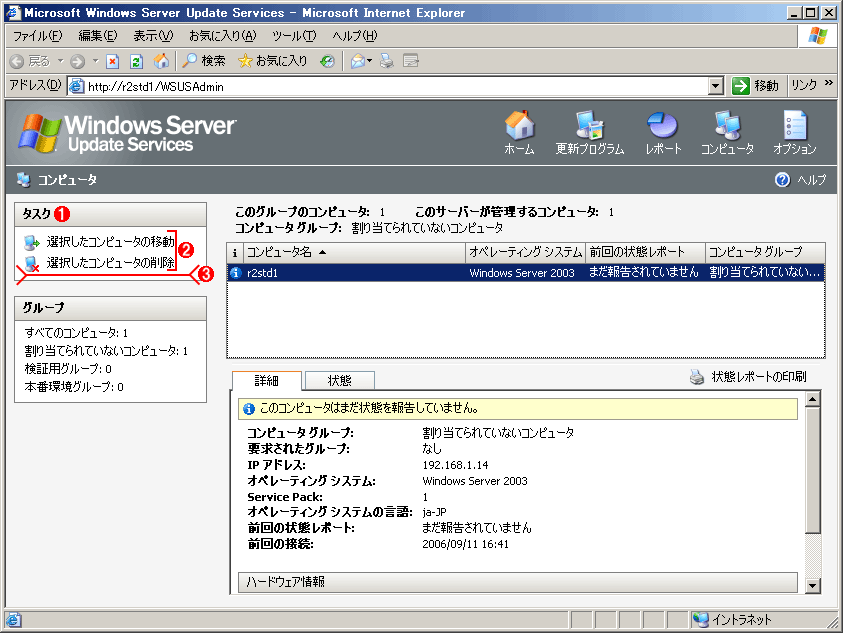The image size is (843, 633).
Task: Open IE search (検索) magnifier button
Action: coord(204,61)
